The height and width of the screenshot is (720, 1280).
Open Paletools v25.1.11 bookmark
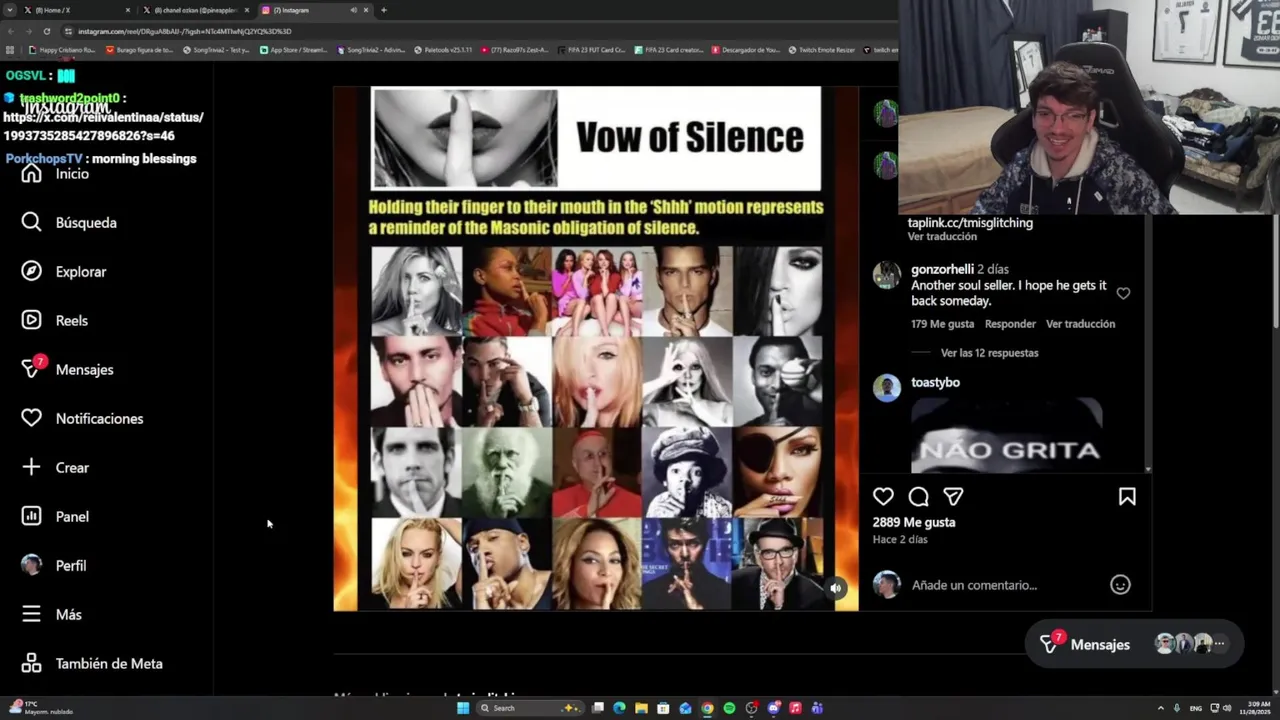tap(444, 50)
